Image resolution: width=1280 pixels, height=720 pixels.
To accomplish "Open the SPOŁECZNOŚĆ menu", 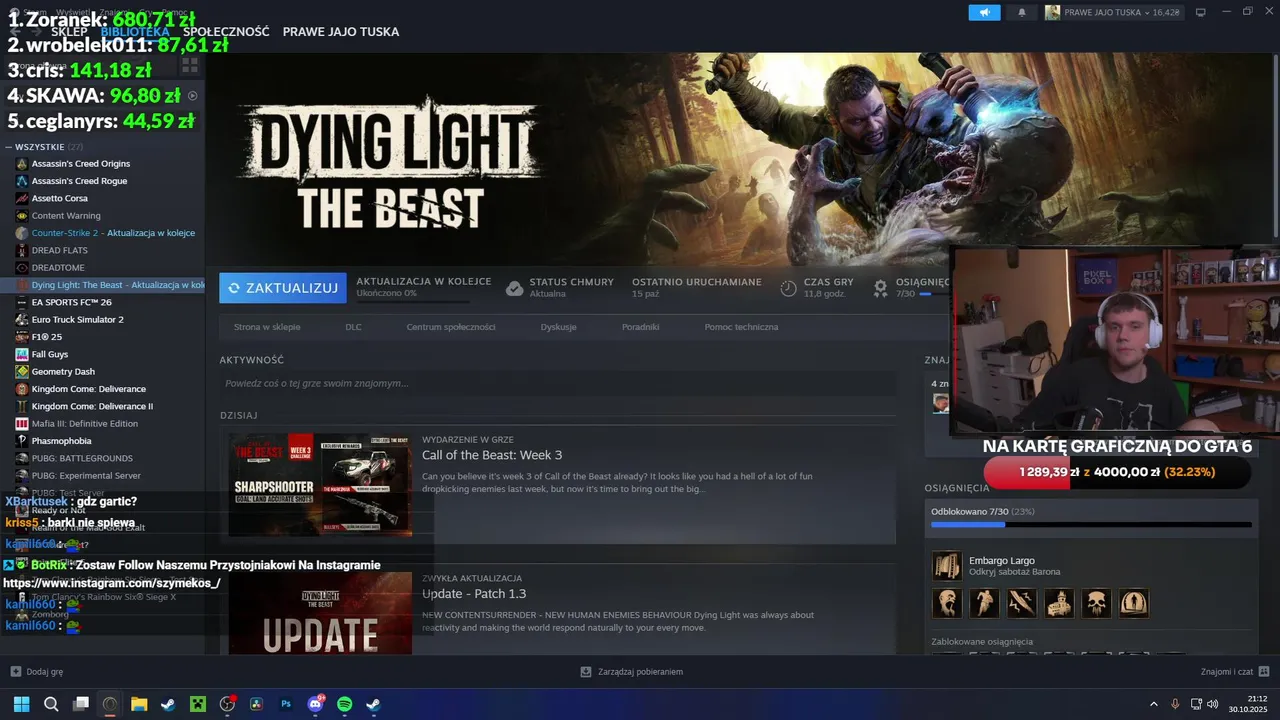I will pyautogui.click(x=226, y=32).
